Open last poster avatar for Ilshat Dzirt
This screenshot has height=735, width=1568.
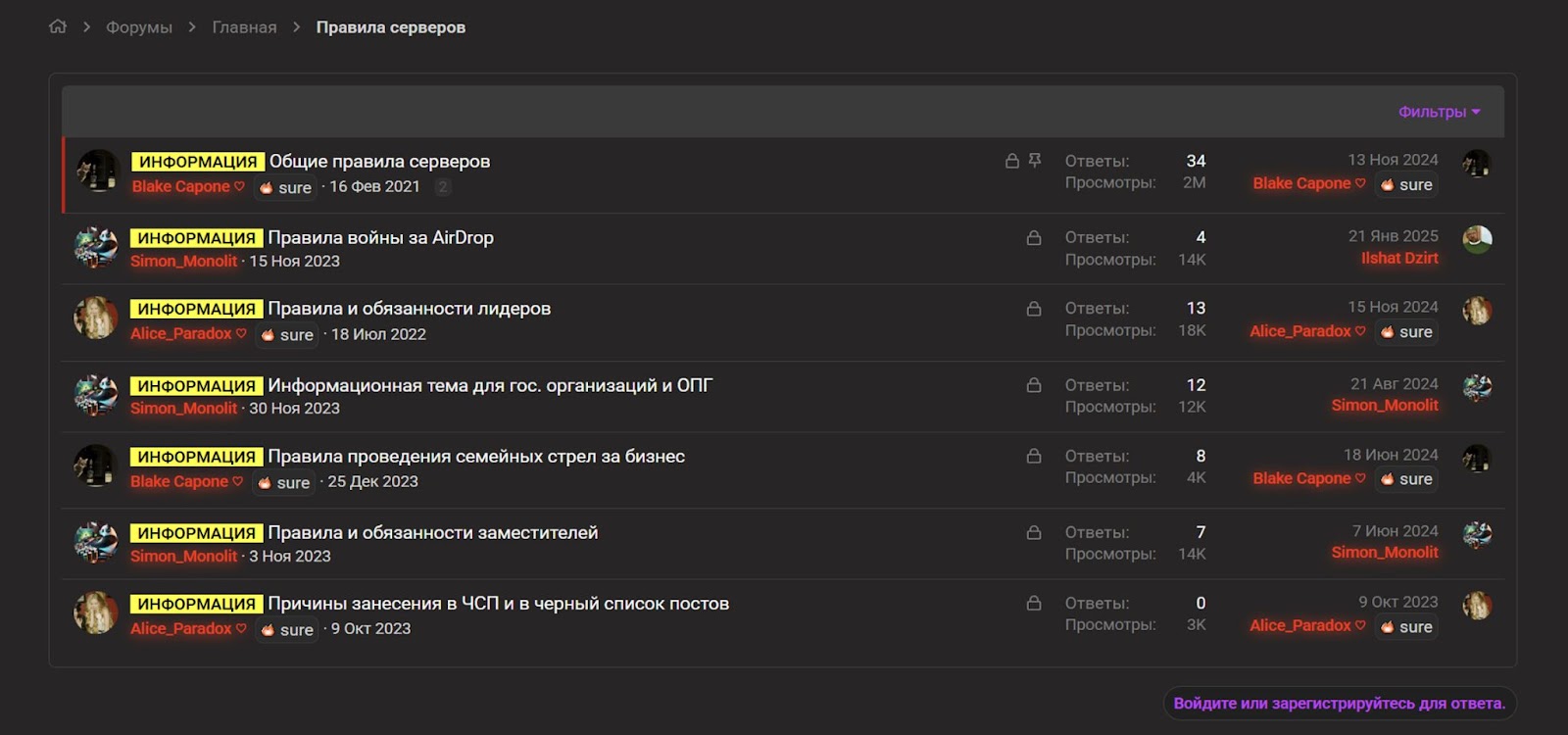click(1477, 239)
